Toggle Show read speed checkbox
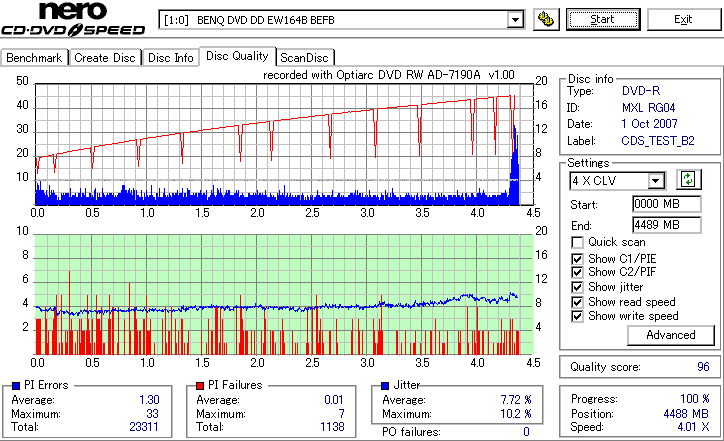The image size is (724, 441). click(x=577, y=302)
